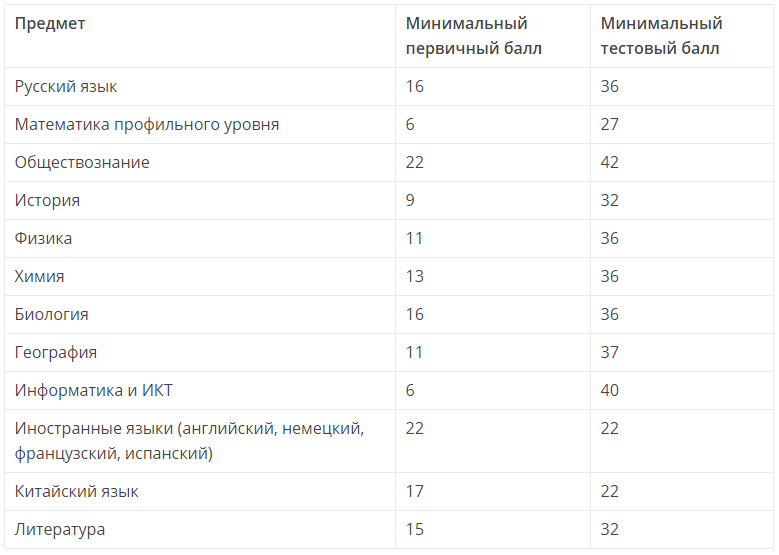This screenshot has width=779, height=555.
Task: Click the 'Предмет' column header
Action: 50,24
